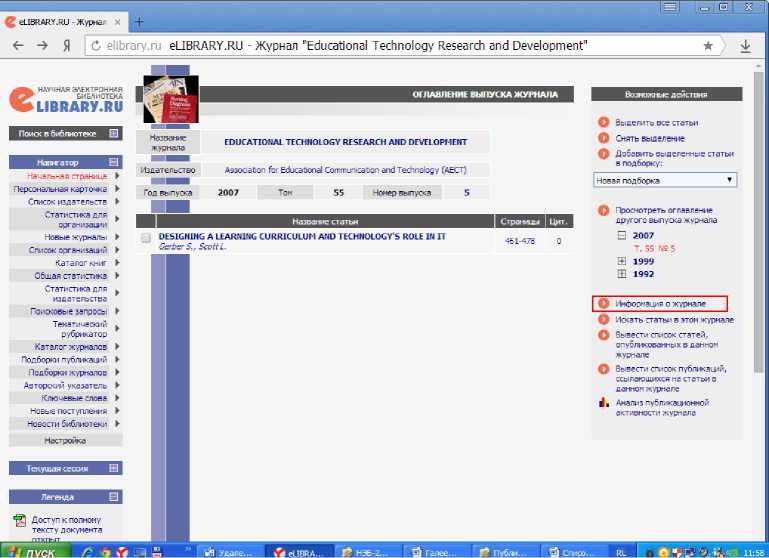The width and height of the screenshot is (769, 558).
Task: Click the orange icon beside 'Просмотреть оглавление'
Action: click(603, 210)
